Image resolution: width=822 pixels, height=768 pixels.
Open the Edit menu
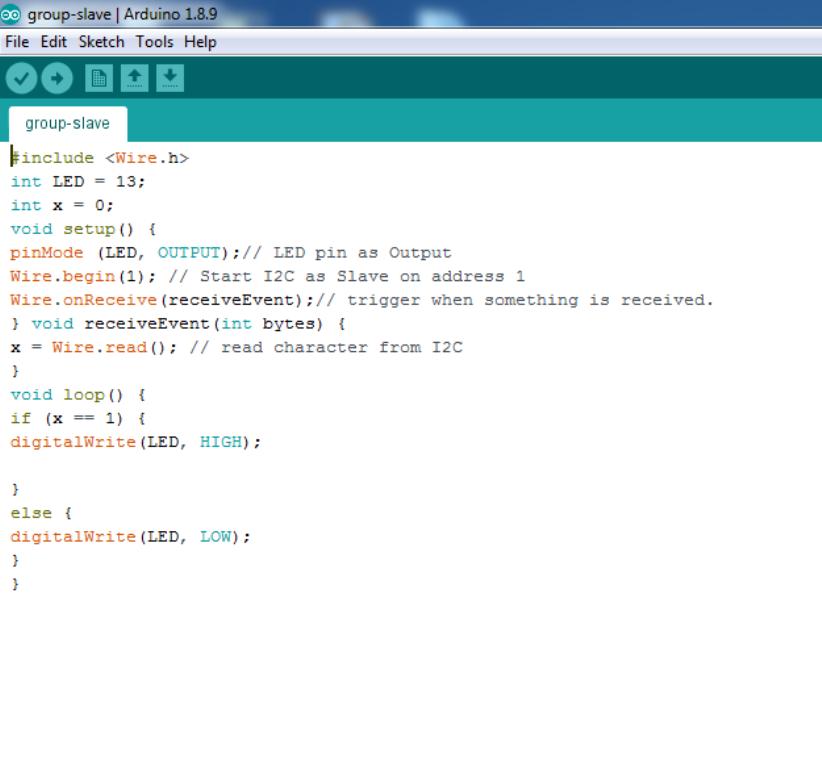53,42
